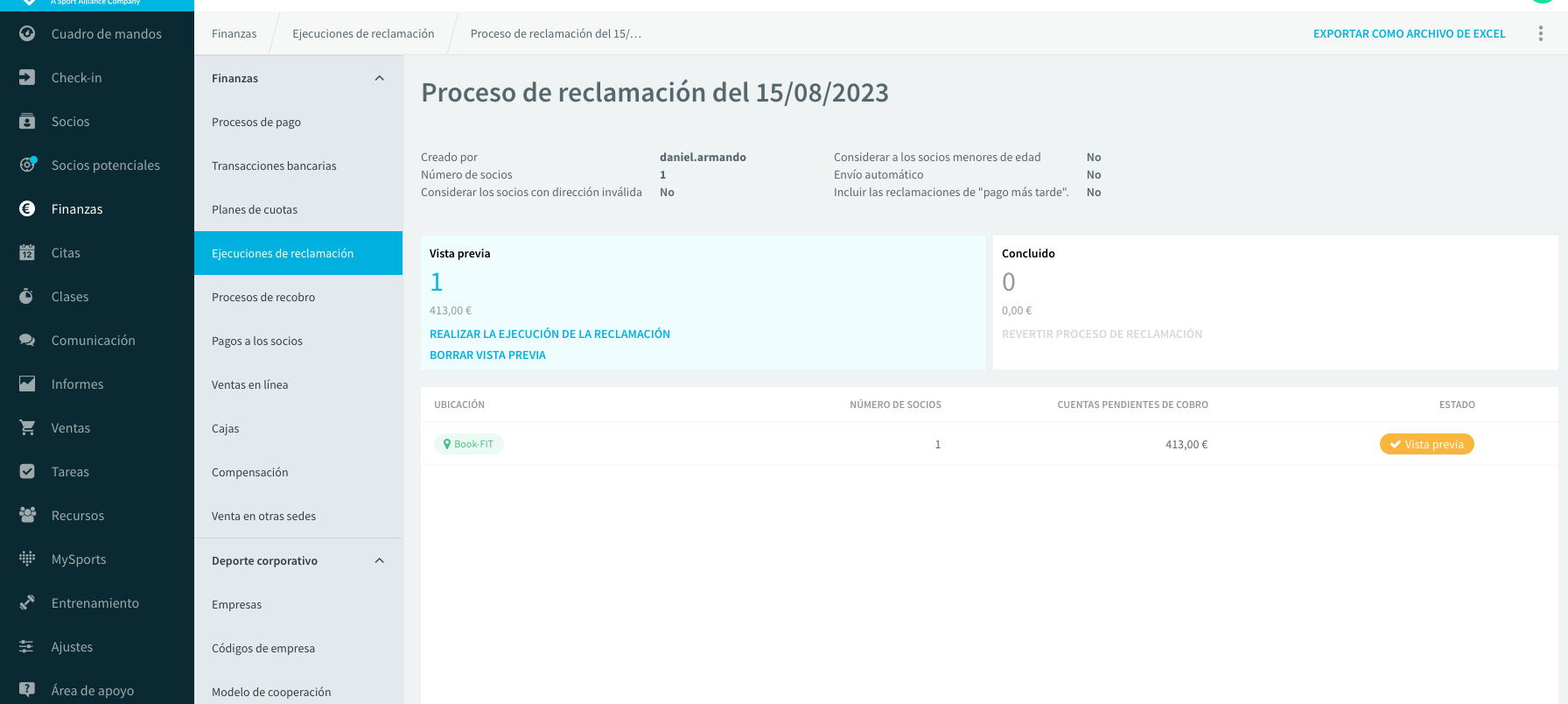Open Venta en otras sedes item

click(x=298, y=516)
